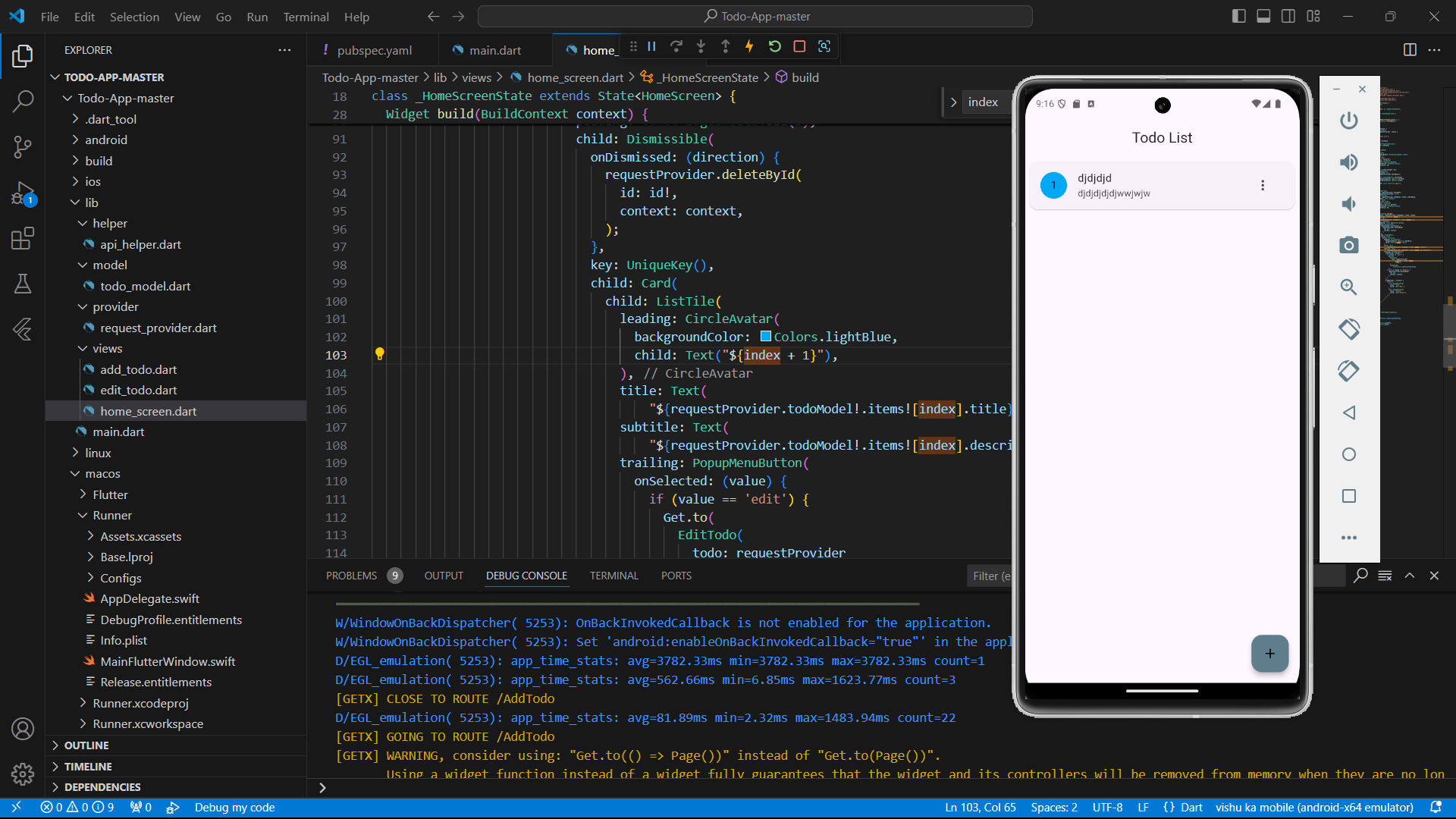The width and height of the screenshot is (1456, 819).
Task: Expand the TIMELINE section
Action: (x=176, y=767)
